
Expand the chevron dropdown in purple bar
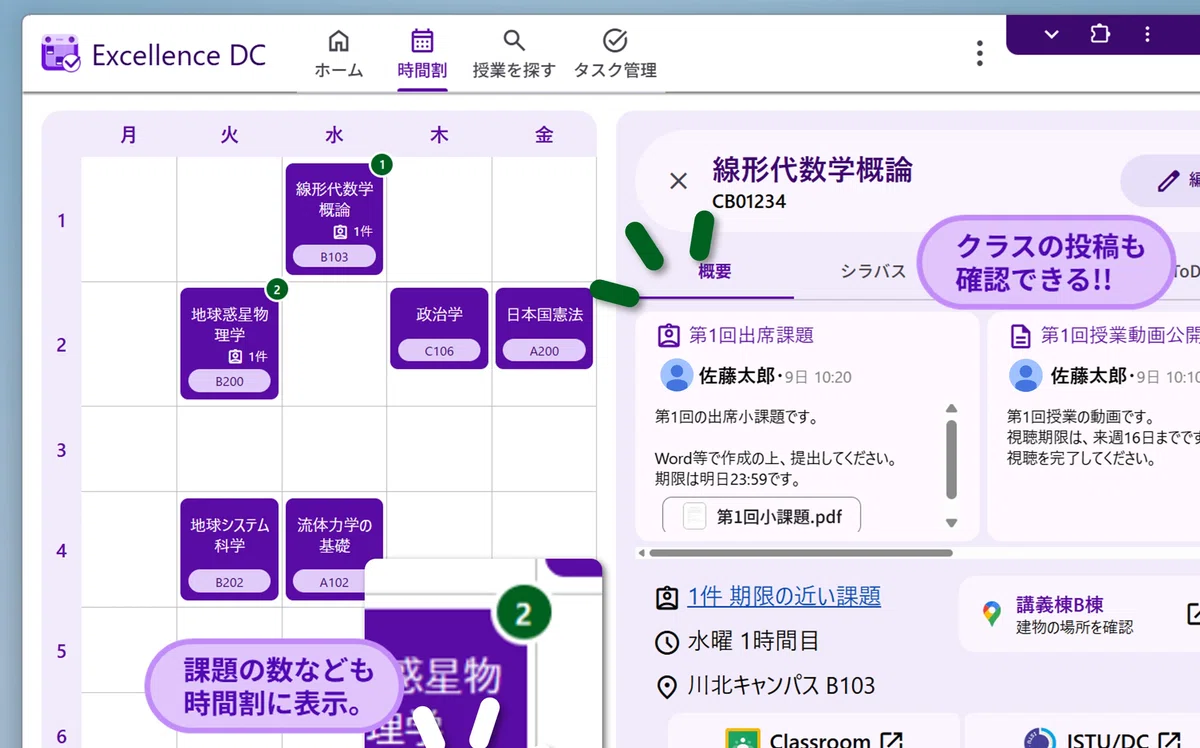click(x=1051, y=34)
